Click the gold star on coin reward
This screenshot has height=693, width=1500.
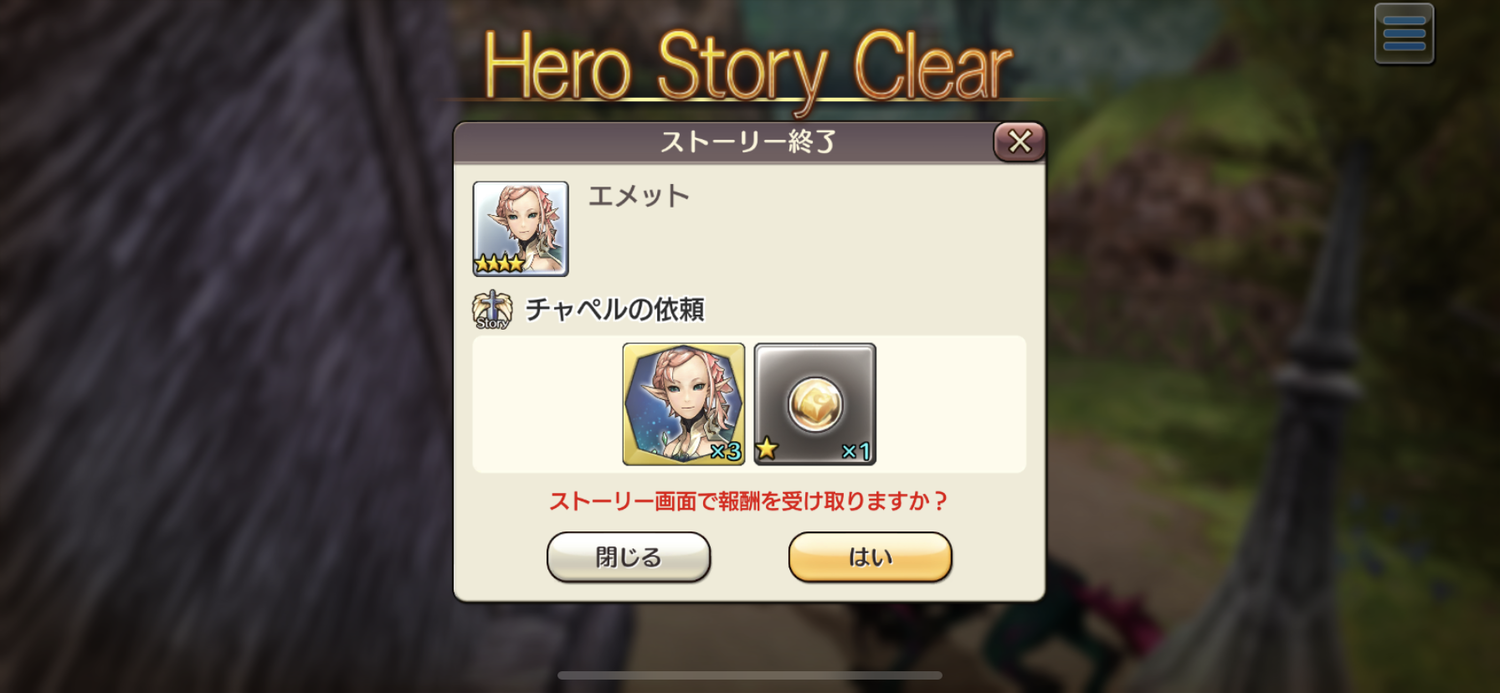767,449
